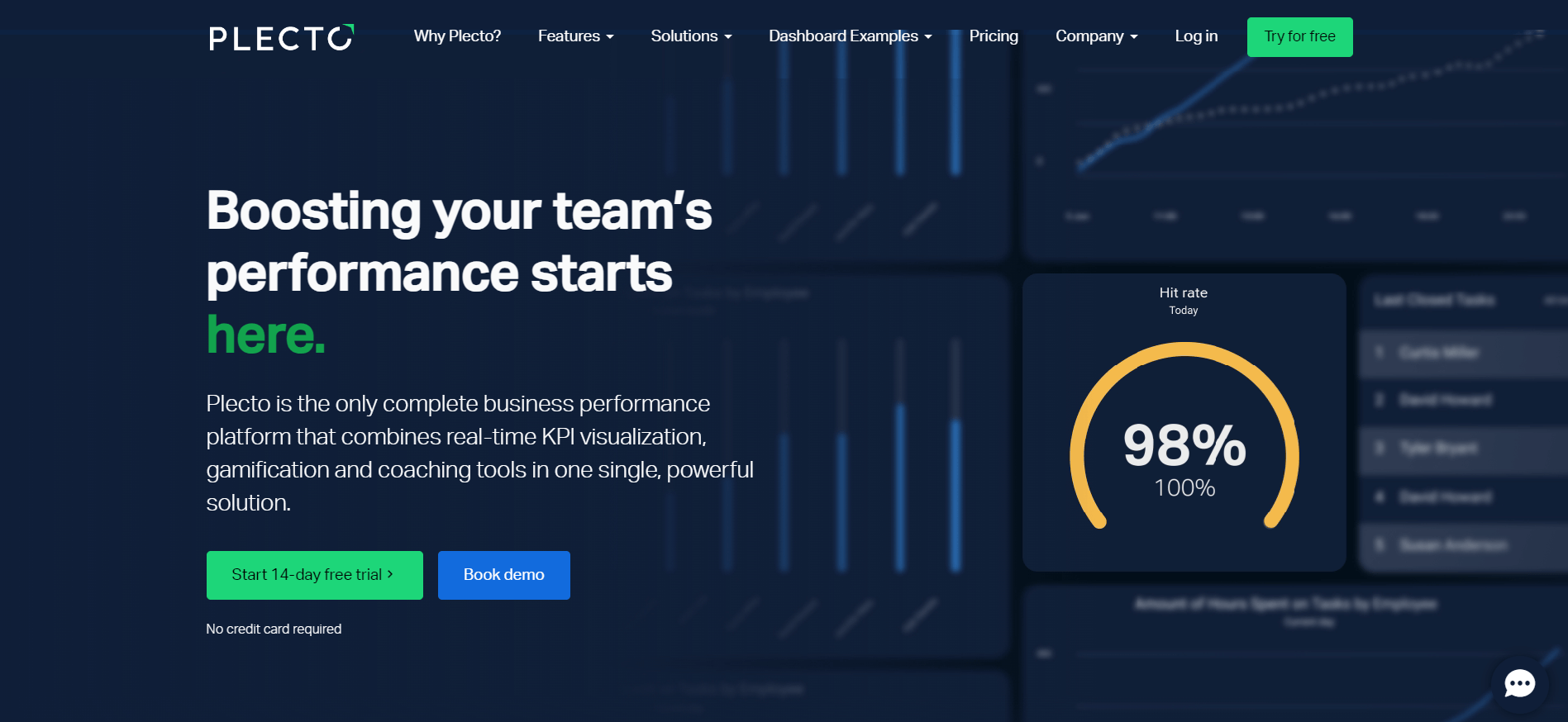Click the No credit card required text
1568x722 pixels.
tap(274, 629)
